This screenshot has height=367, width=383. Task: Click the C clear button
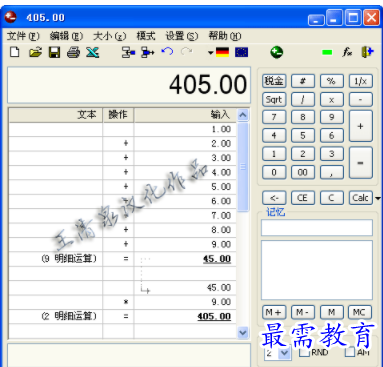click(x=331, y=198)
